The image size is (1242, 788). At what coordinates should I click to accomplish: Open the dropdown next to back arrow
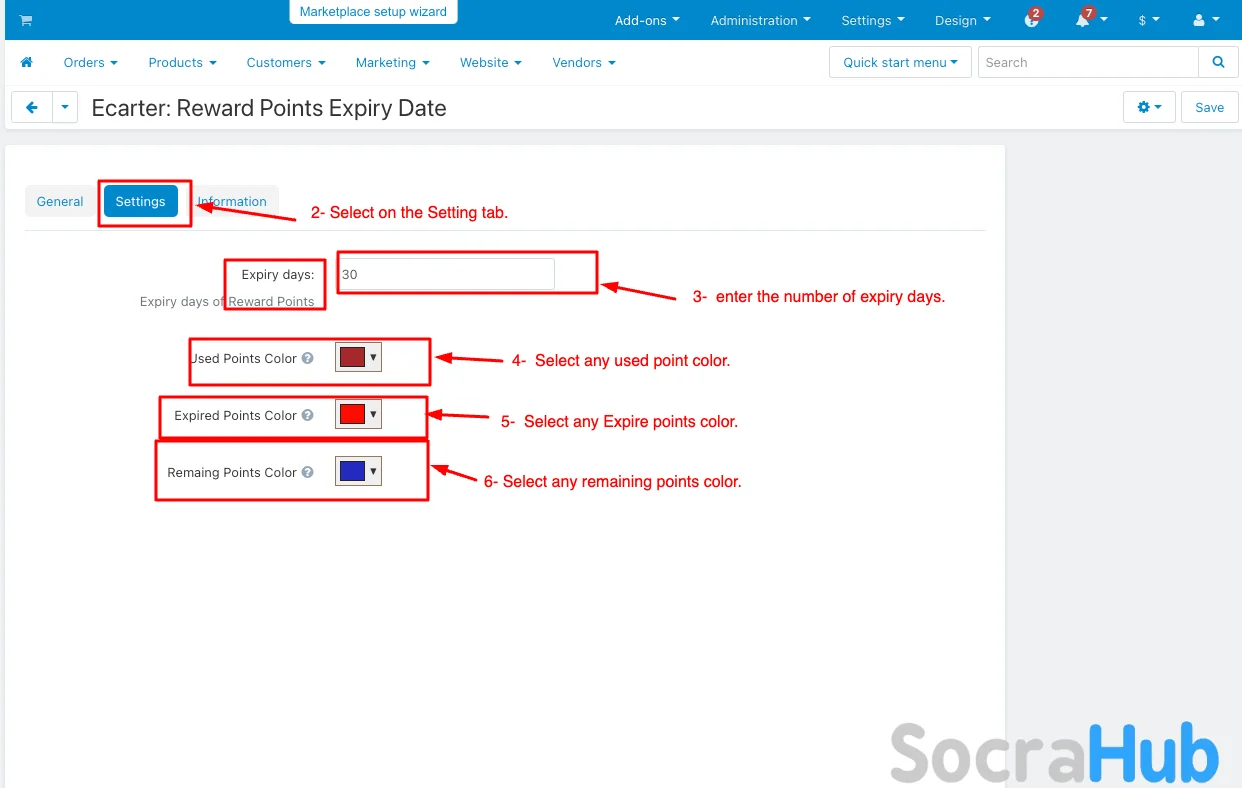(x=65, y=107)
